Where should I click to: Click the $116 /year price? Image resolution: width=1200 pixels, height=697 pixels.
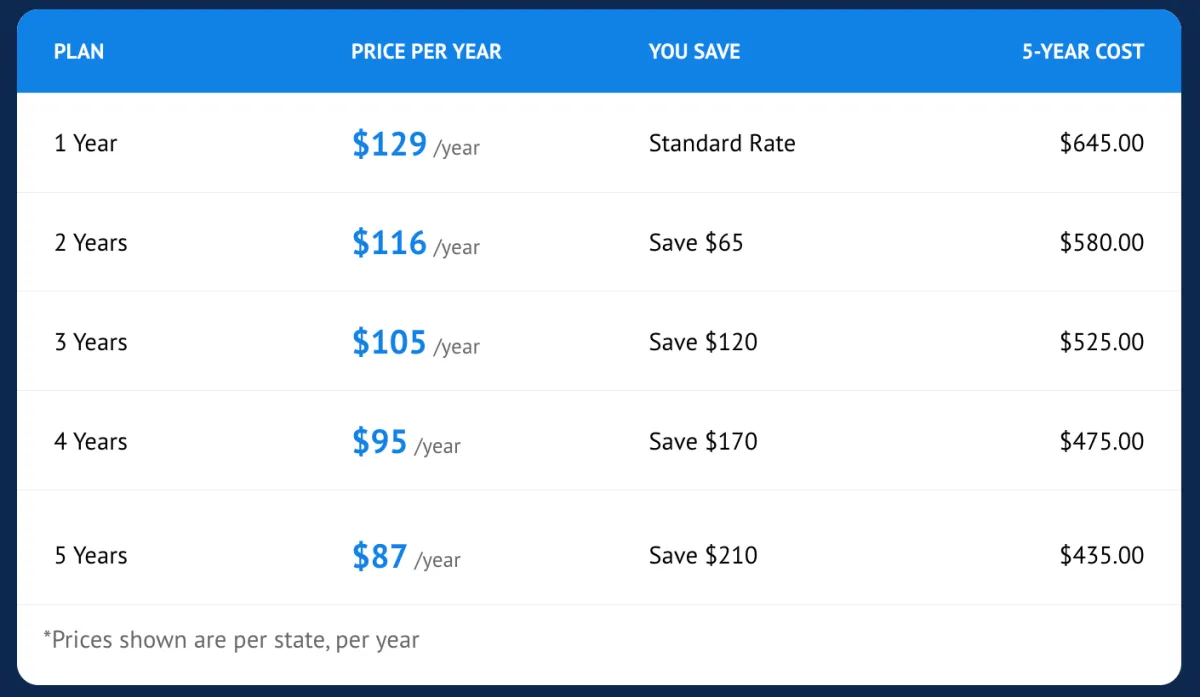(415, 244)
